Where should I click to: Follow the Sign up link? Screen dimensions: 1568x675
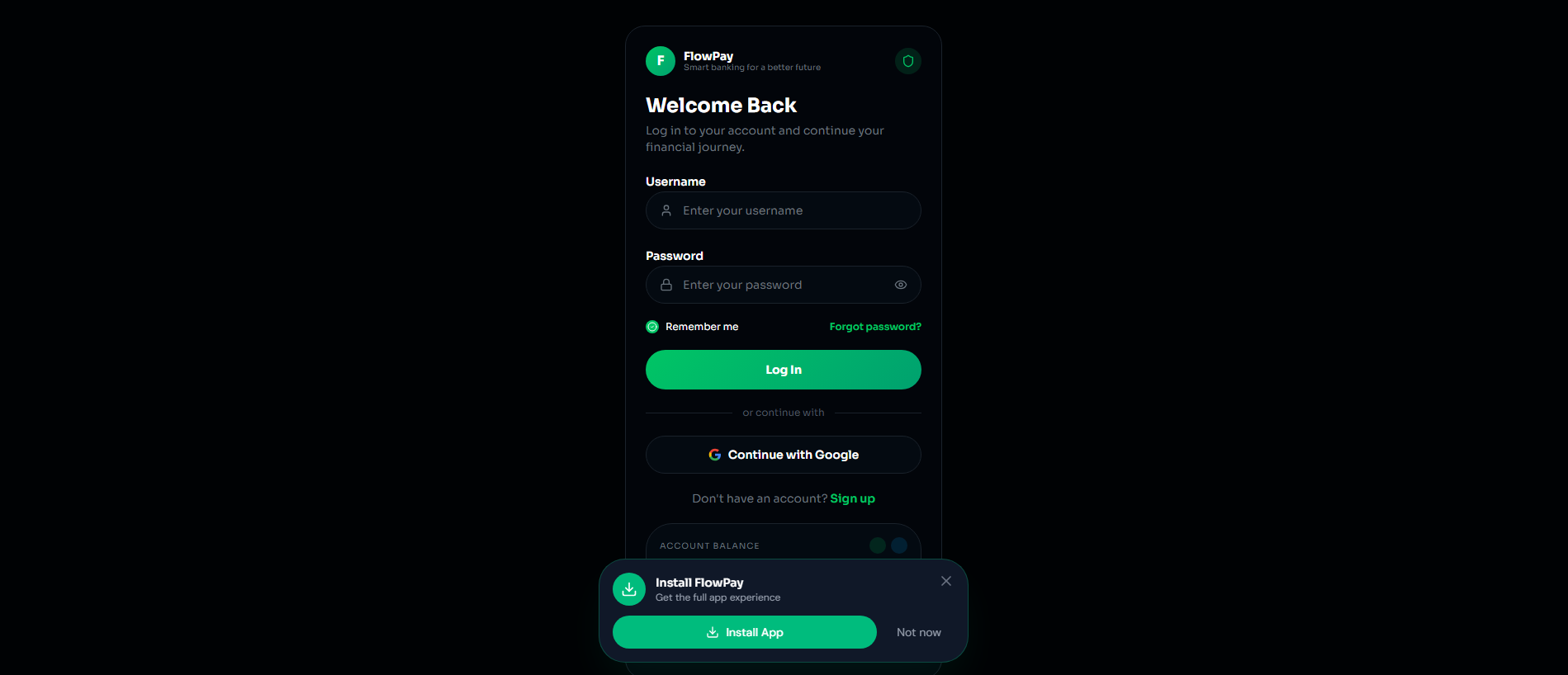coord(852,498)
